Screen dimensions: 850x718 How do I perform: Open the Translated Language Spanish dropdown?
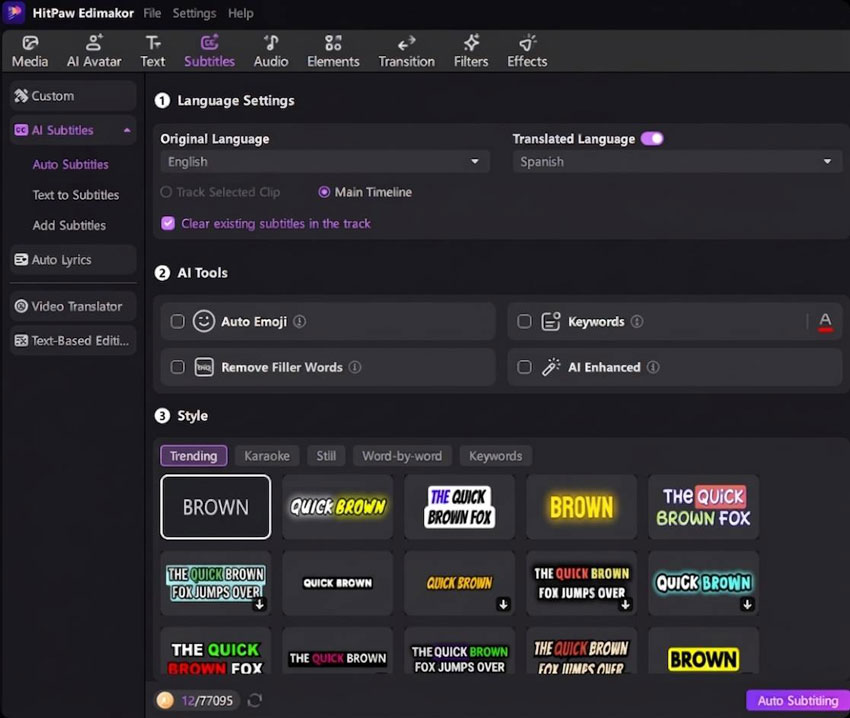(677, 162)
